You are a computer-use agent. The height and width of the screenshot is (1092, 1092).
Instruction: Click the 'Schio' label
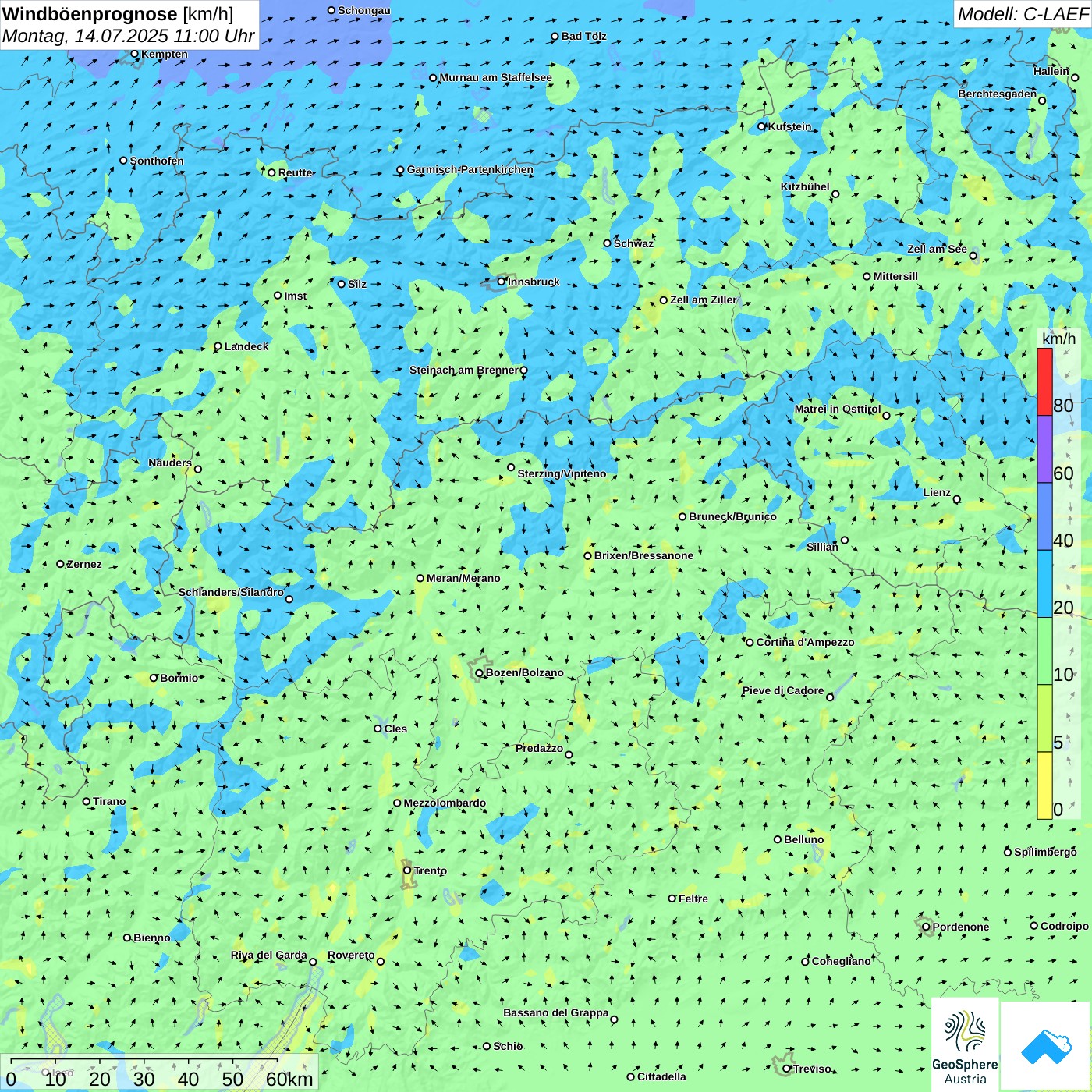pyautogui.click(x=508, y=1046)
